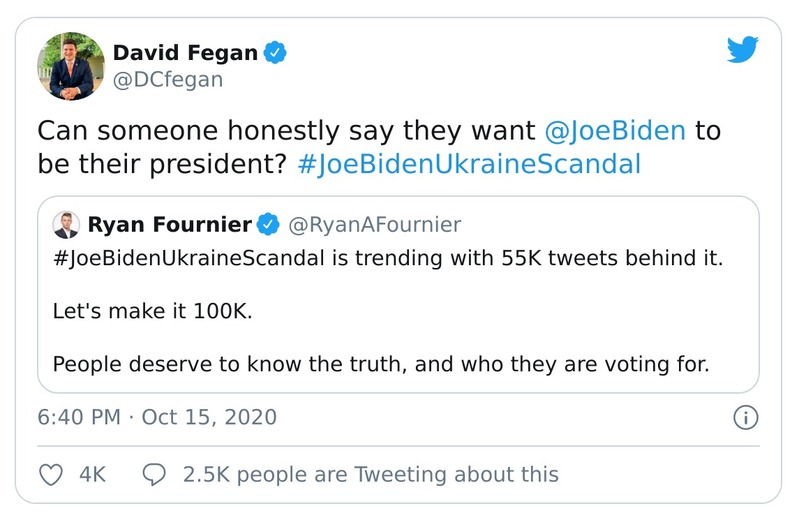This screenshot has height=520, width=799.
Task: Open #JoeBidenUkraineScandal hashtag in main tweet
Action: (469, 164)
